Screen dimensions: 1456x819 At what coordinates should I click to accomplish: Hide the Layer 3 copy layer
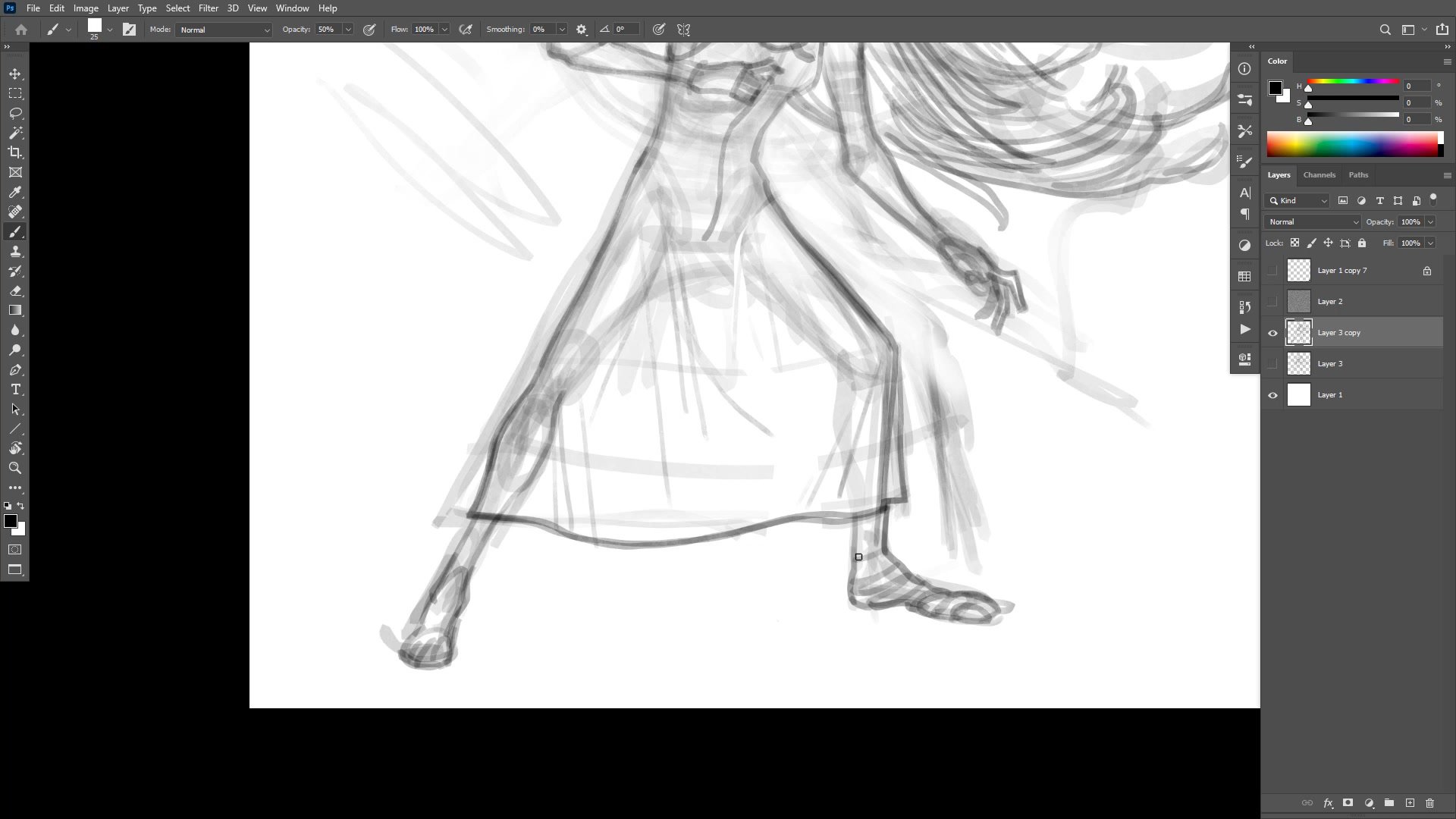pos(1272,333)
